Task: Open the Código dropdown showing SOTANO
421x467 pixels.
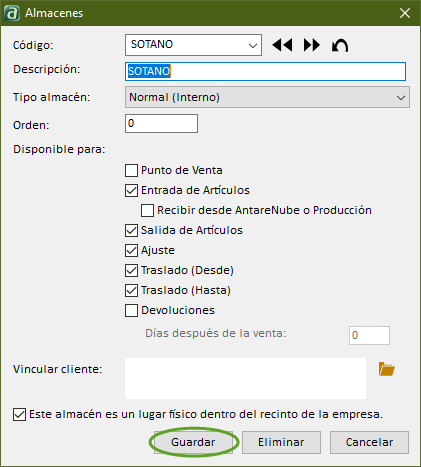Action: 193,45
